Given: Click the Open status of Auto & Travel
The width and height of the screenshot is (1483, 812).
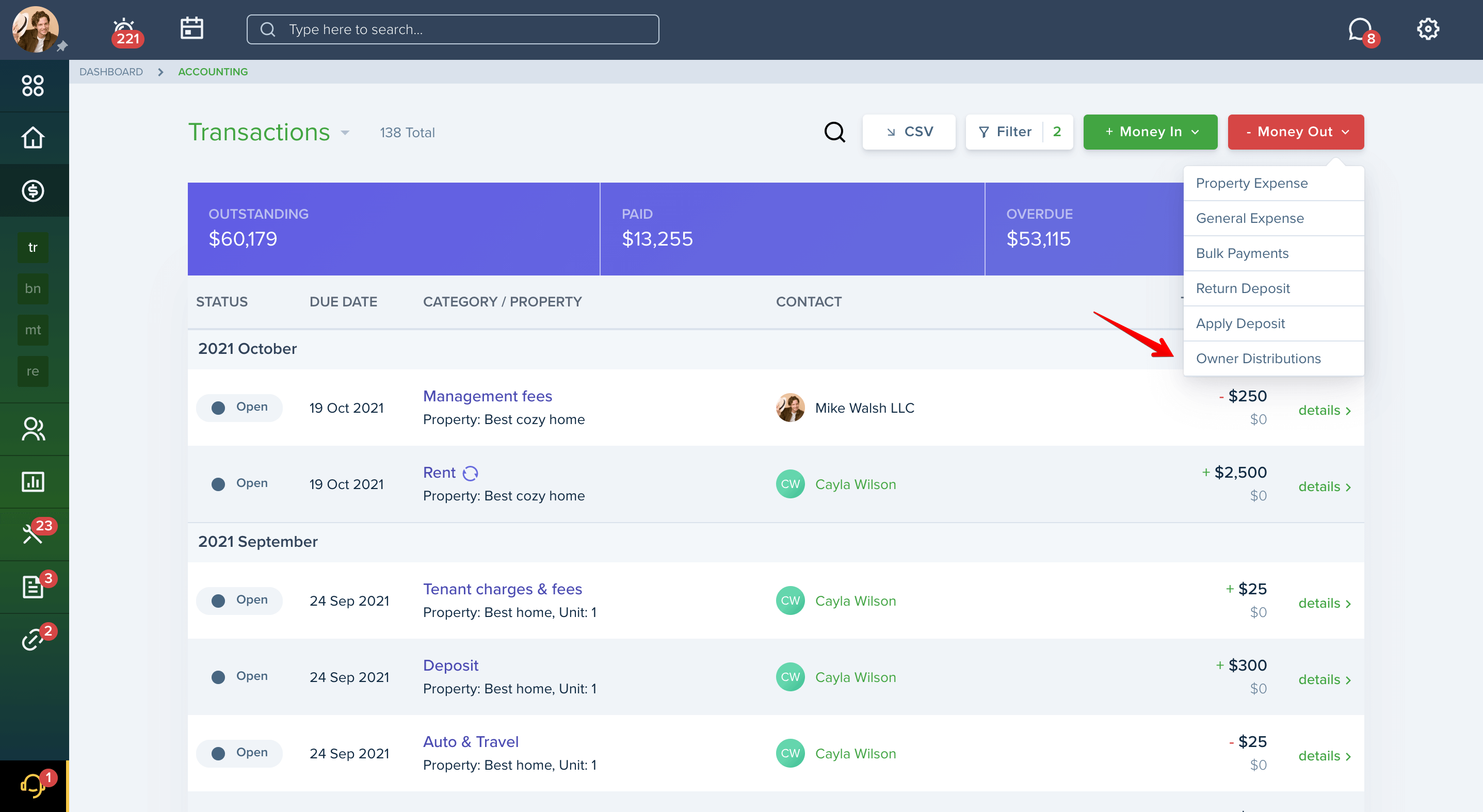Looking at the screenshot, I should coord(239,753).
